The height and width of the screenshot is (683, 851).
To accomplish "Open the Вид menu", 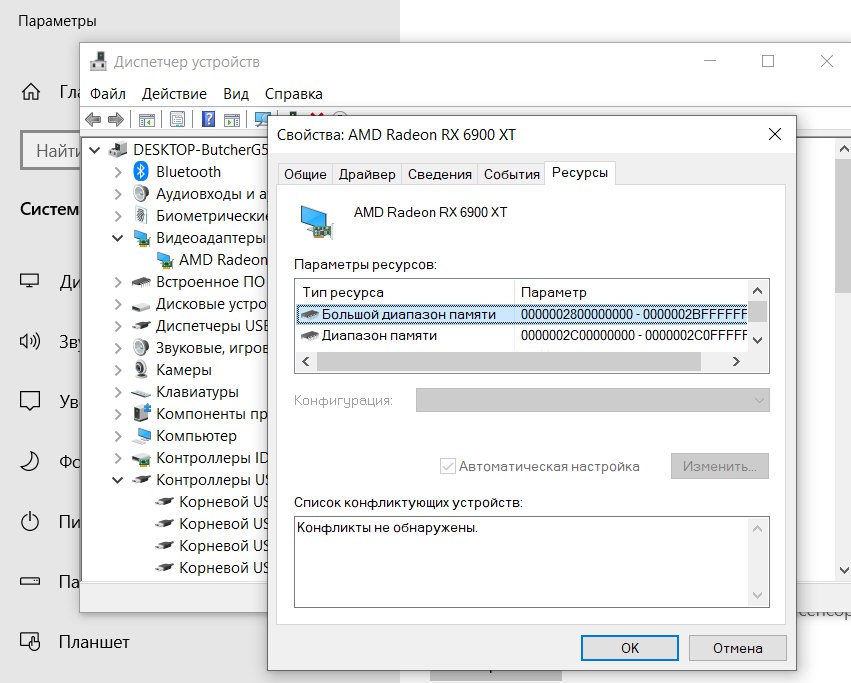I will coord(236,94).
